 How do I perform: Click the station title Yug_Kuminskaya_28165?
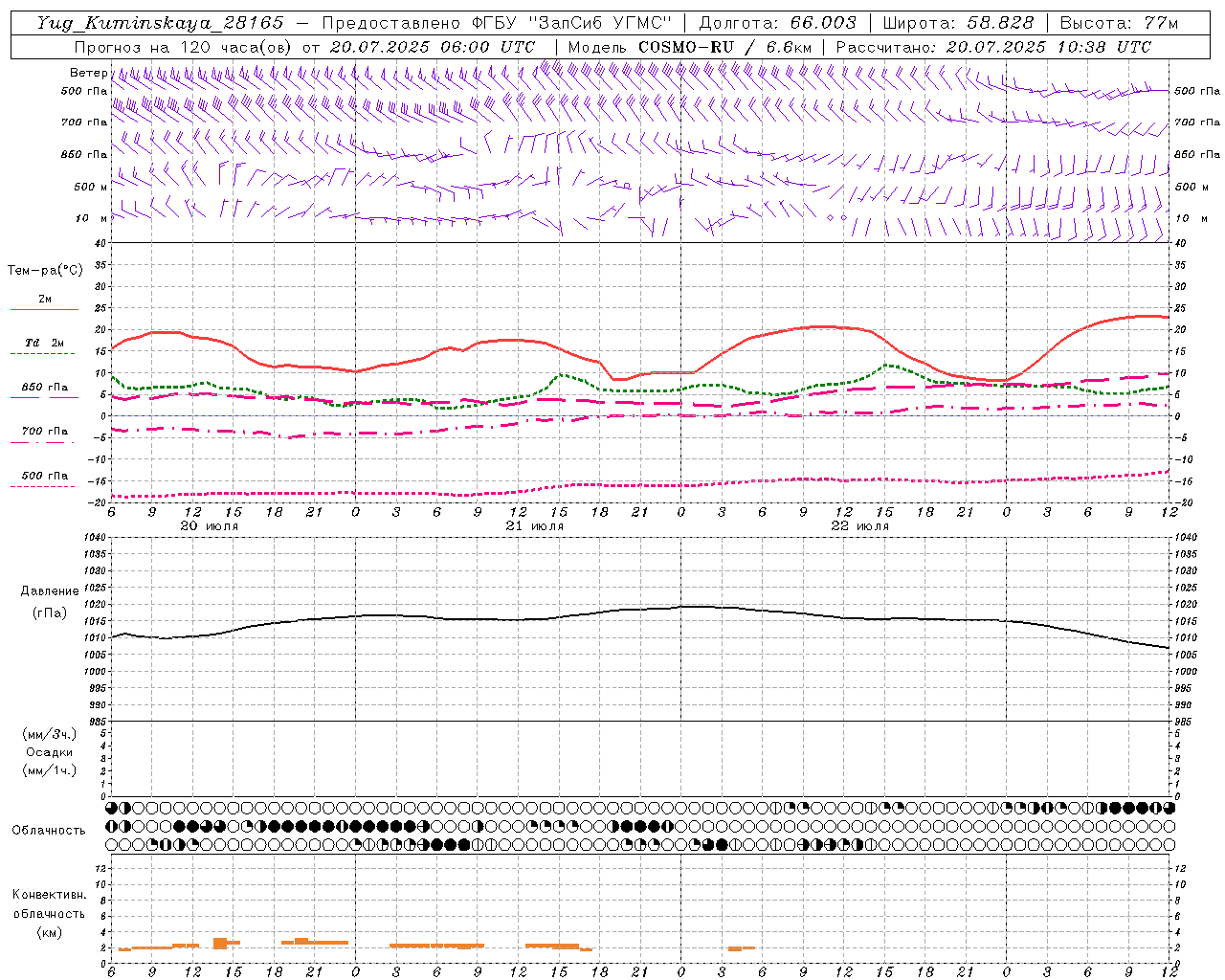click(160, 23)
